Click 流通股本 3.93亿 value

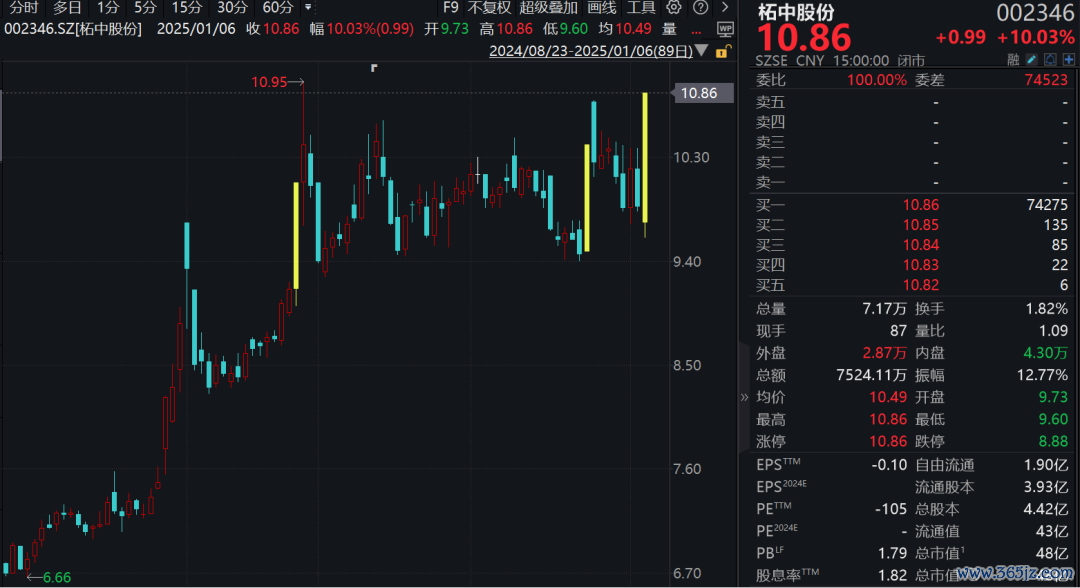point(1046,487)
